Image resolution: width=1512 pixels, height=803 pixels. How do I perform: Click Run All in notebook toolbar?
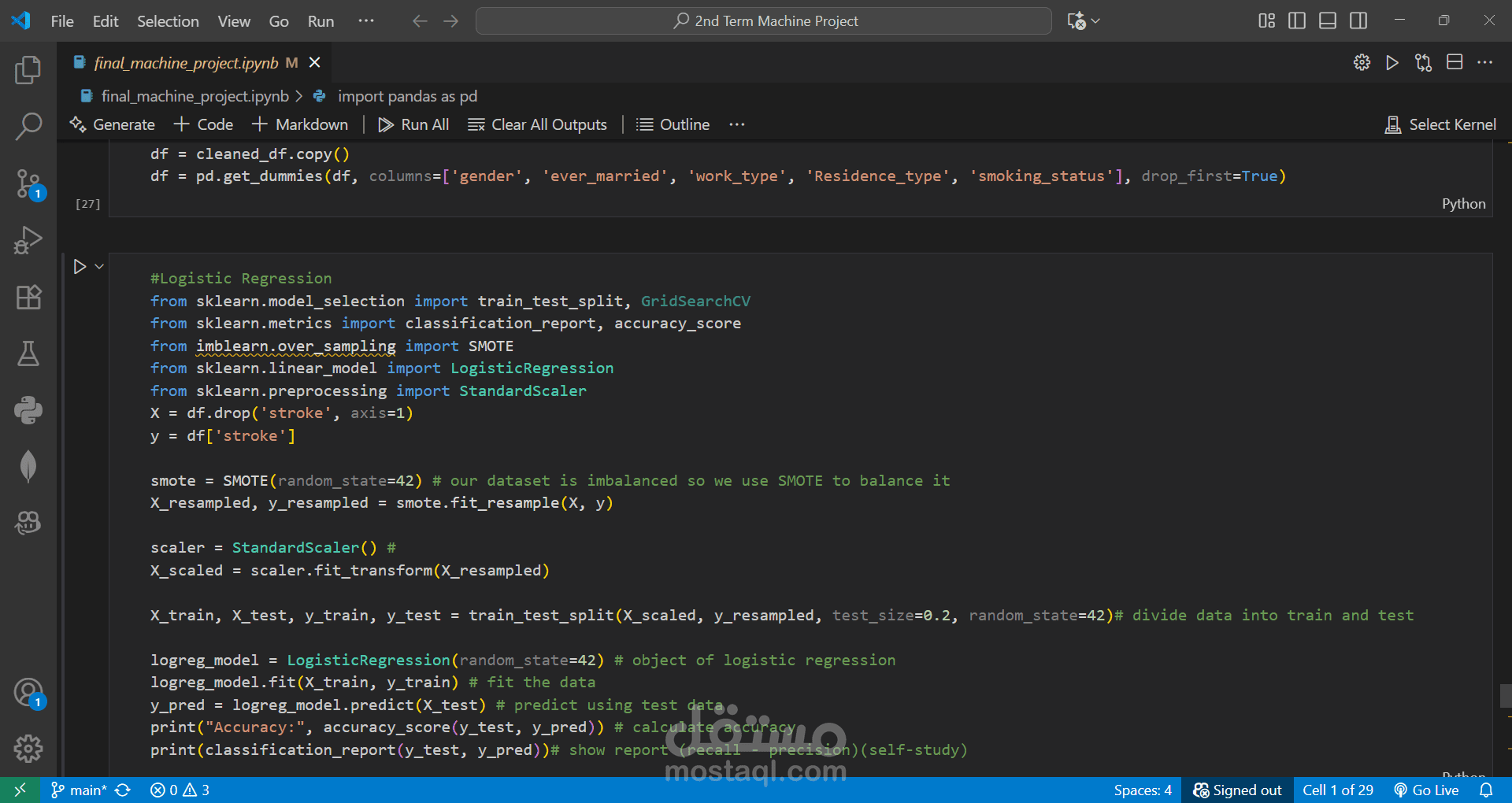(413, 124)
